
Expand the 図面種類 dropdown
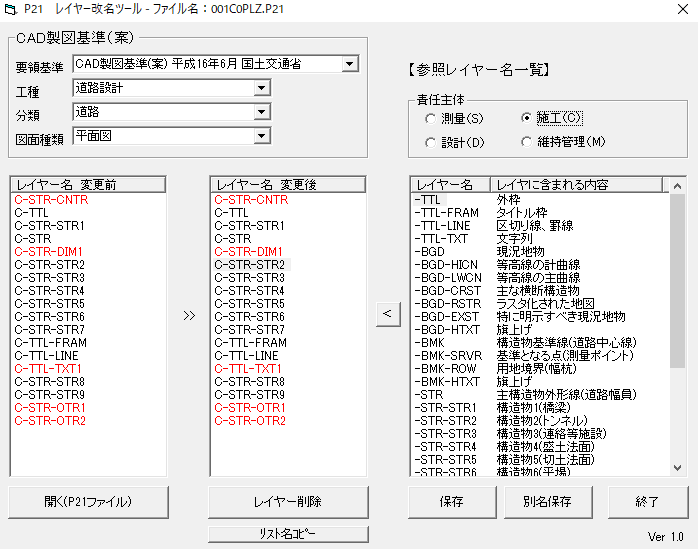point(261,136)
